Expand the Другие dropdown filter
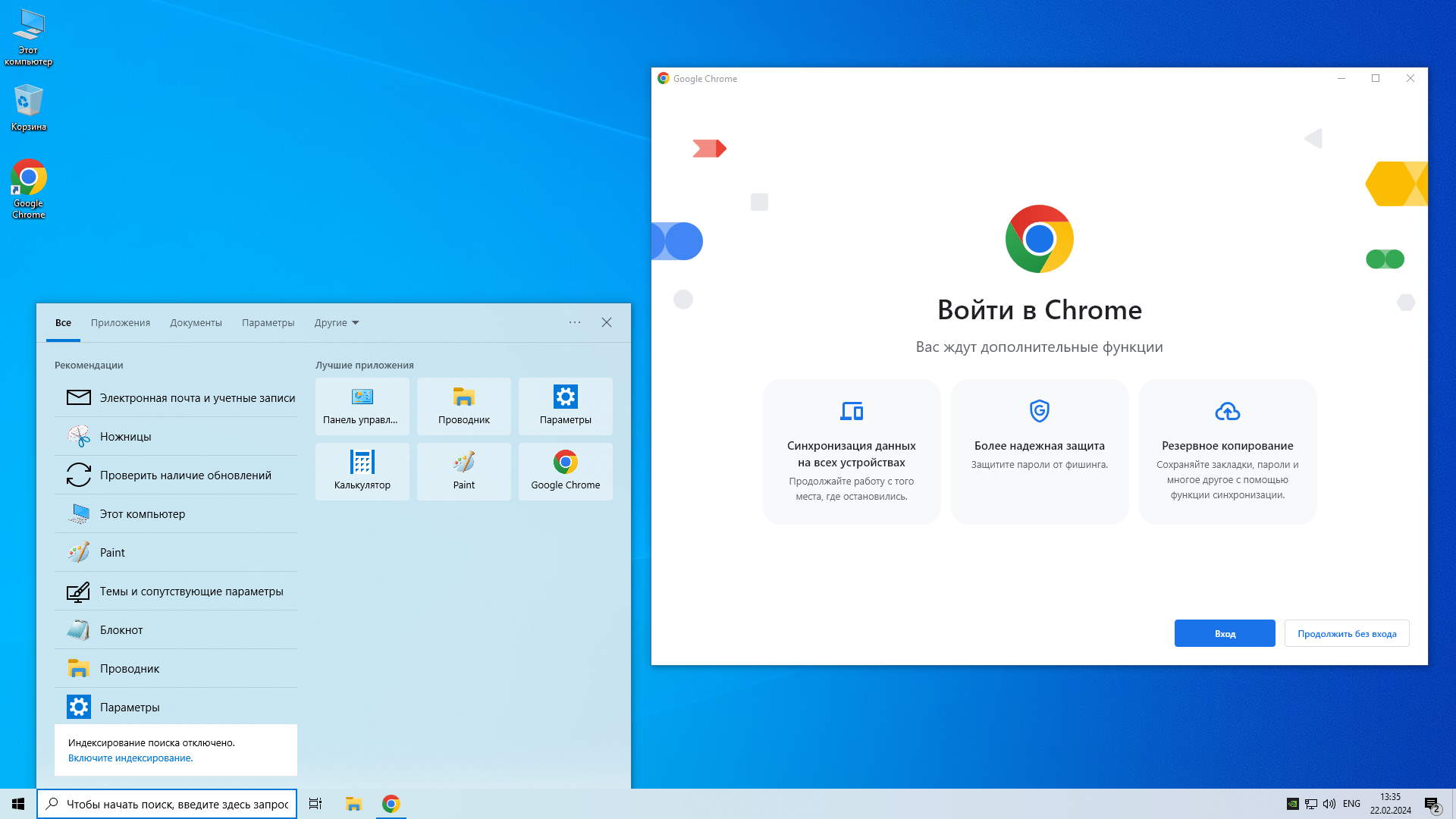This screenshot has height=819, width=1456. tap(337, 323)
